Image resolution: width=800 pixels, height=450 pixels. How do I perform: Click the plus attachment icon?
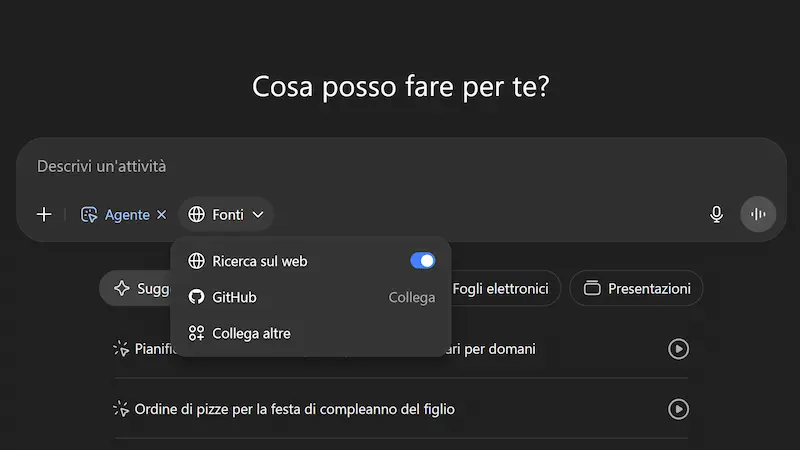[x=44, y=214]
